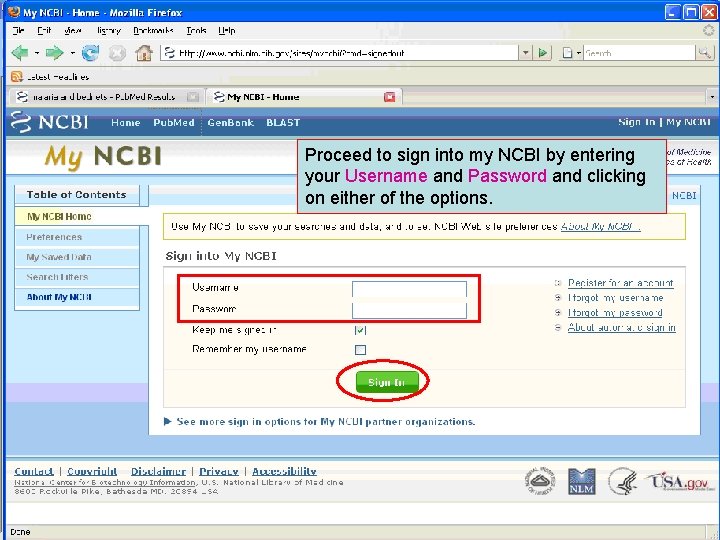The image size is (720, 540).
Task: Open the File menu
Action: tap(18, 31)
